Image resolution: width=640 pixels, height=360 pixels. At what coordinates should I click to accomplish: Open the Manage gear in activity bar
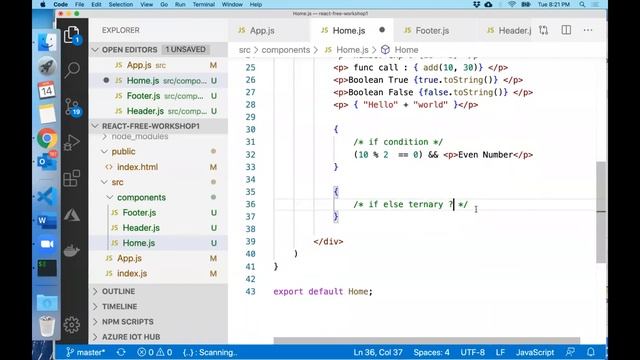(72, 325)
